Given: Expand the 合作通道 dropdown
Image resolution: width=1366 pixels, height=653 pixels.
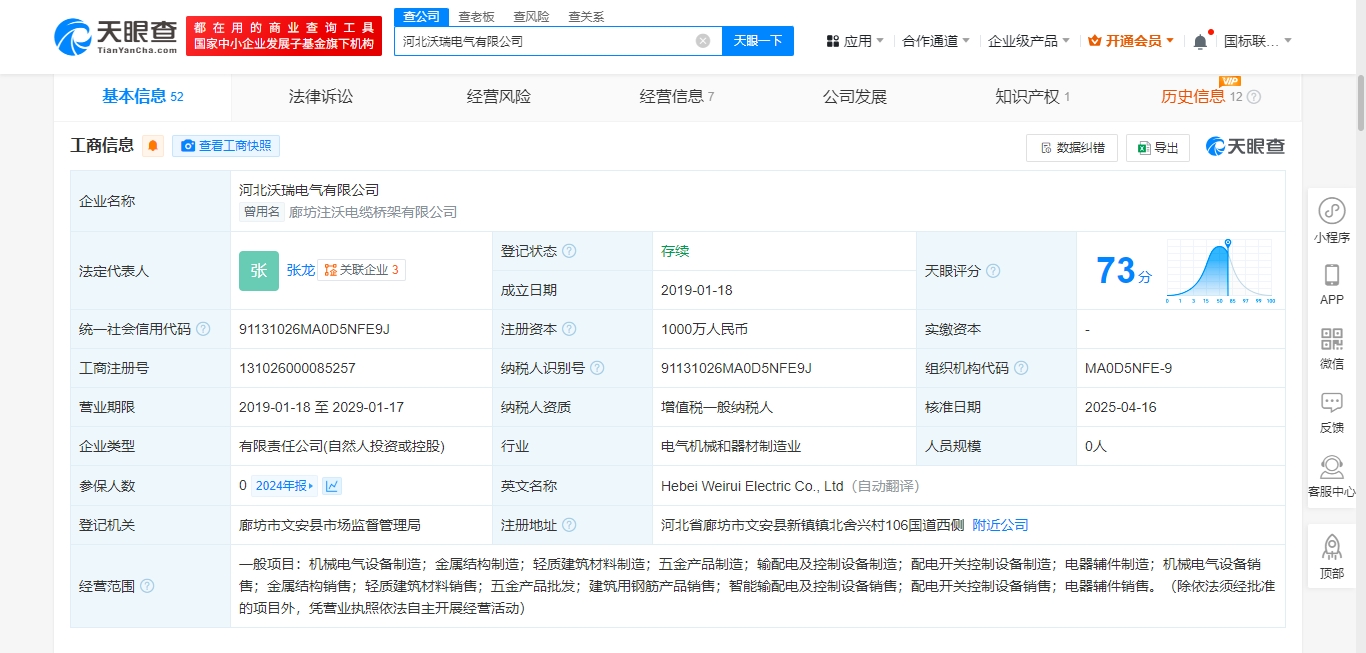Looking at the screenshot, I should (937, 41).
